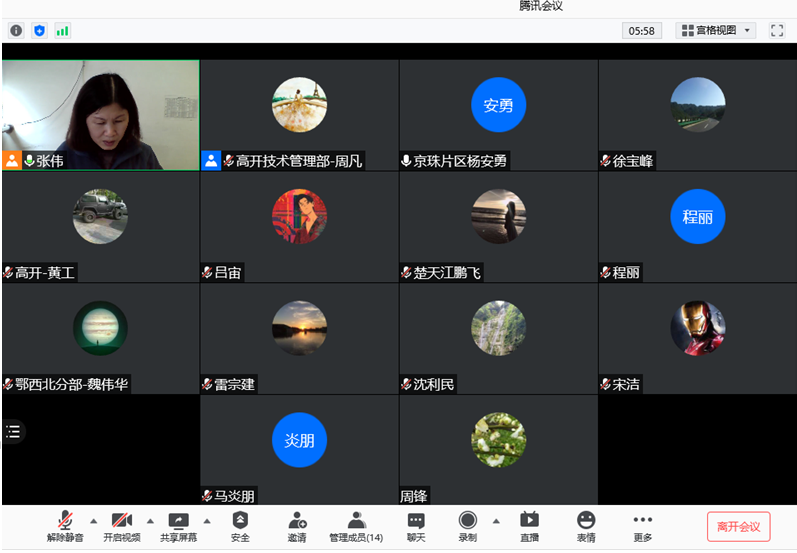Click 高开技术管理部-周凡's Eiffel Tower avatar
Screen dimensions: 797x553
299,105
